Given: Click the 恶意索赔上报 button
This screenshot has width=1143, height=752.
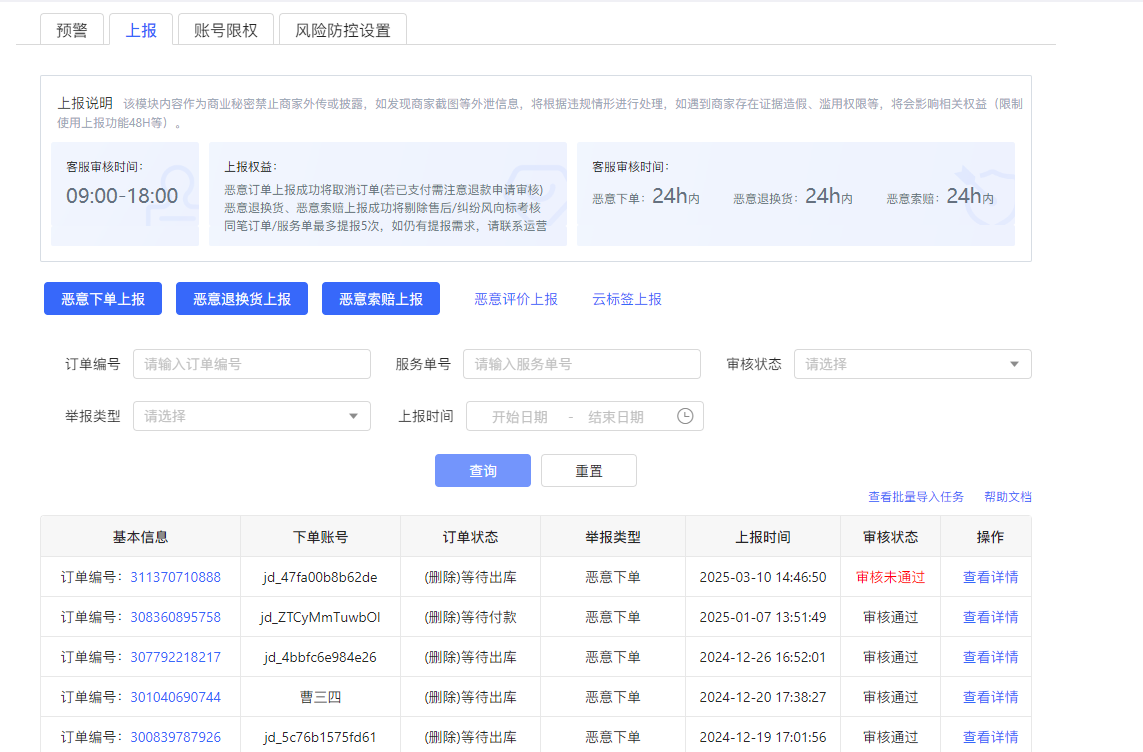Looking at the screenshot, I should pos(381,299).
